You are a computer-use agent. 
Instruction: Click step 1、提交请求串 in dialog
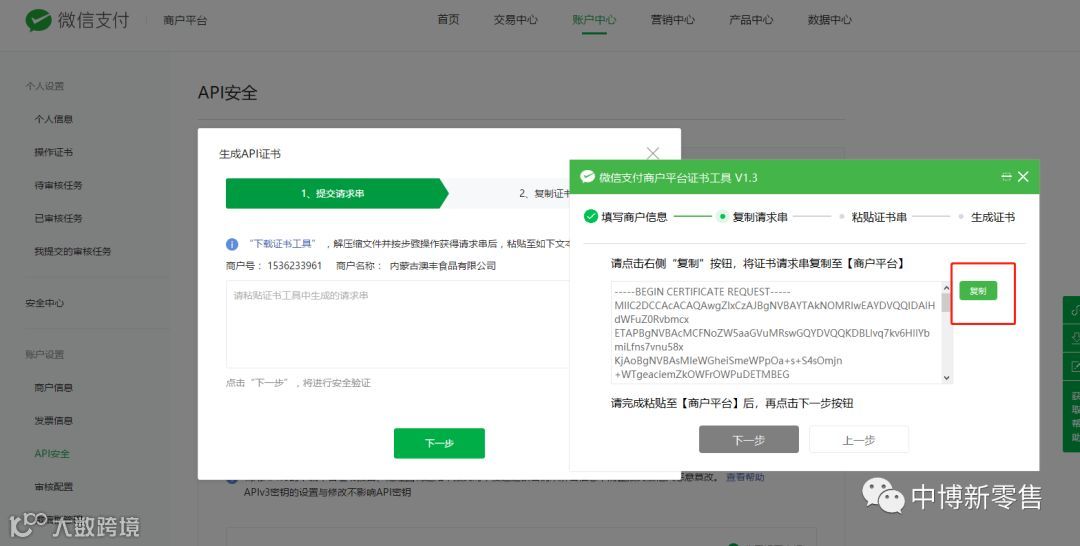(337, 193)
